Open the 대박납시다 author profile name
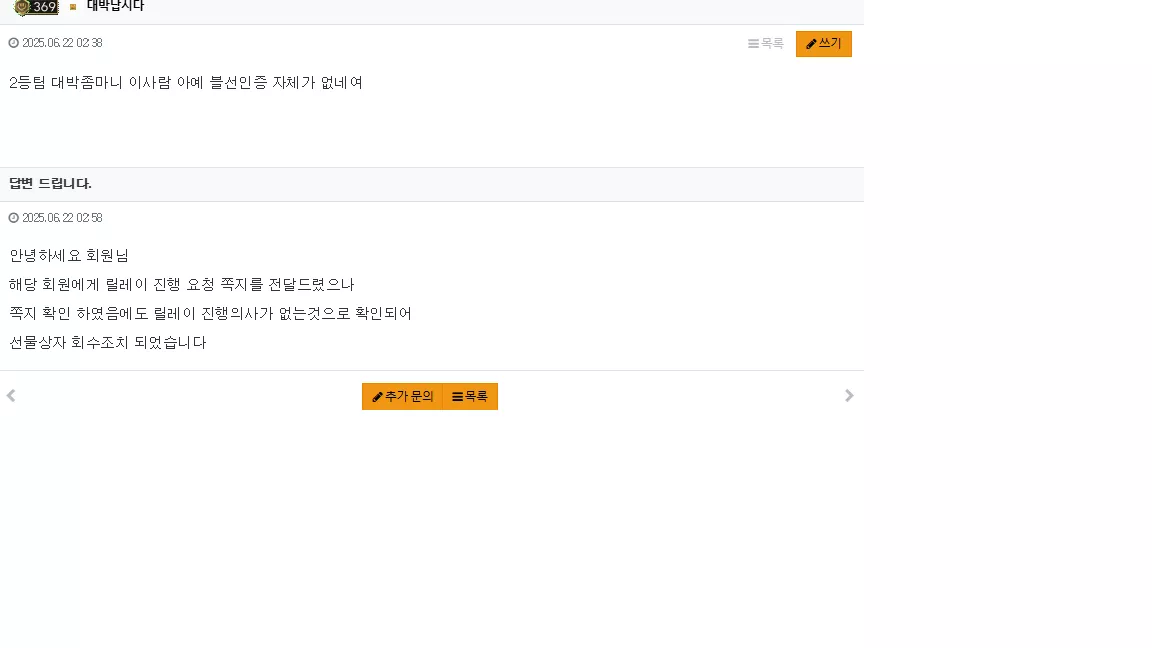Screen dimensions: 1152x648 coord(115,7)
